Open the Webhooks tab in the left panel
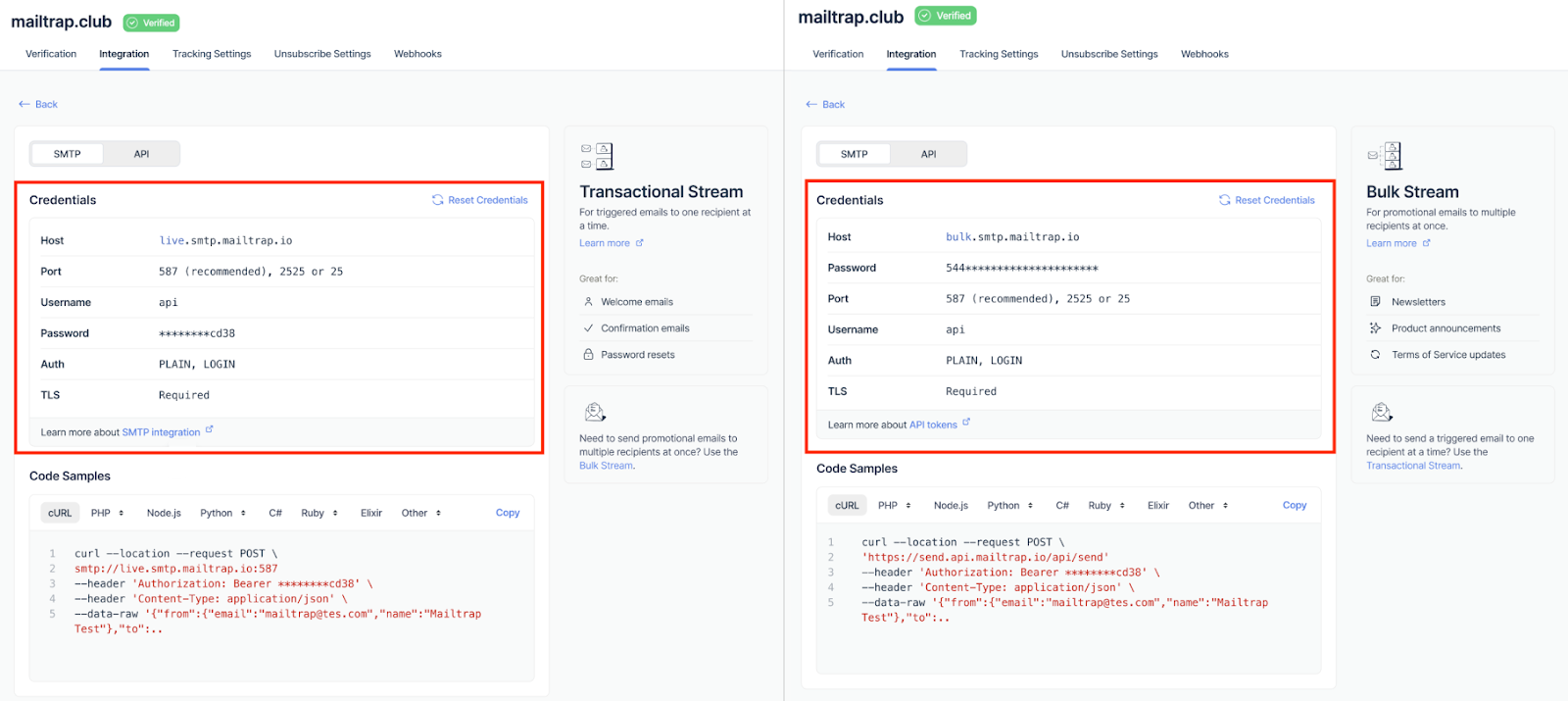Screen dimensions: 1568x701 pyautogui.click(x=417, y=54)
